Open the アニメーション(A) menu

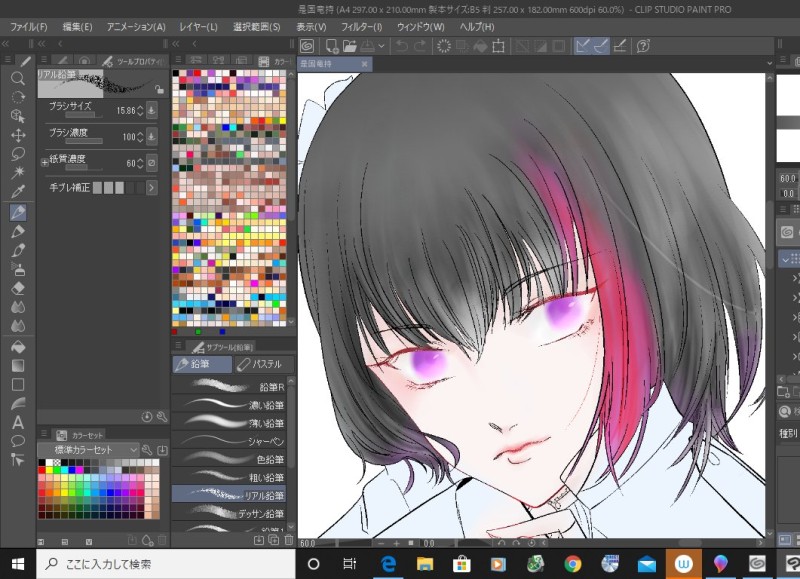[136, 27]
